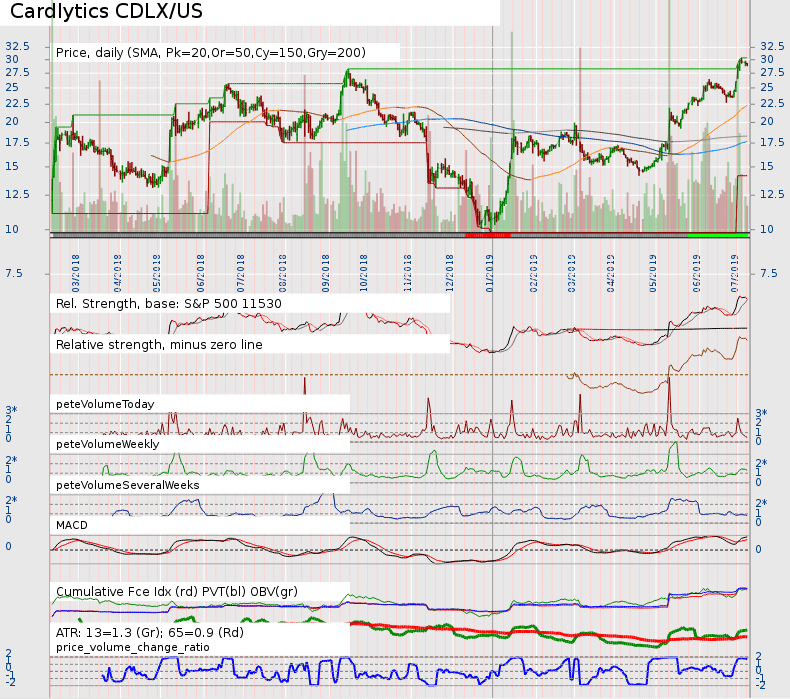Click the red segment on the price status bar
The height and width of the screenshot is (699, 790).
point(488,235)
